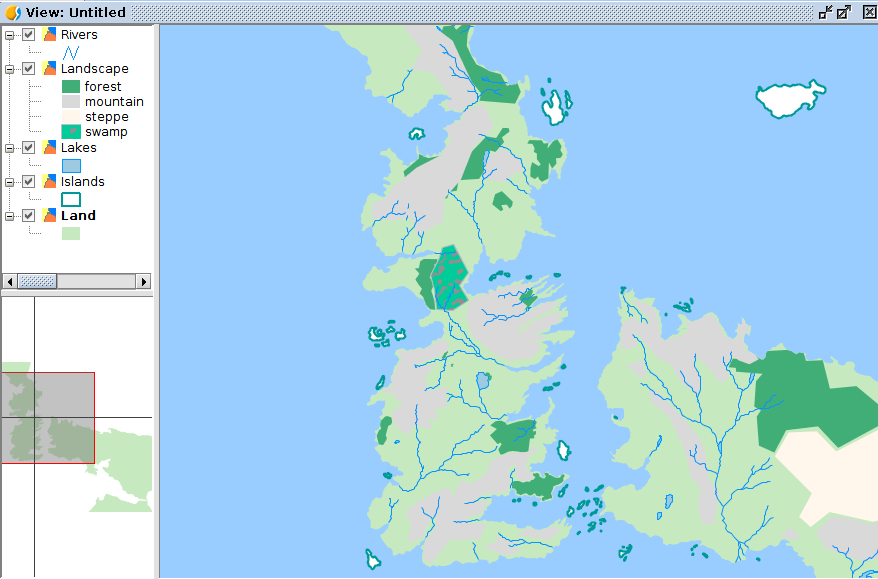
Task: Click the Land layer icon
Action: pos(50,216)
